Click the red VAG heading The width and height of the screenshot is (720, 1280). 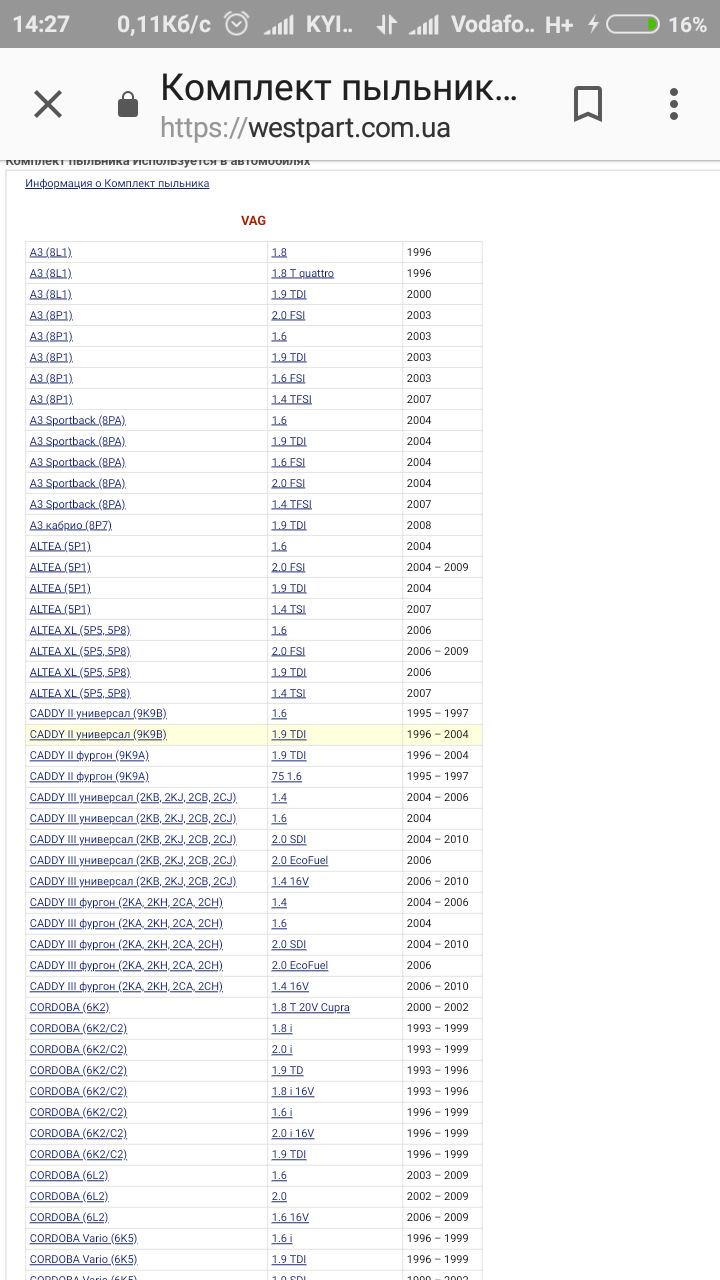(x=253, y=221)
